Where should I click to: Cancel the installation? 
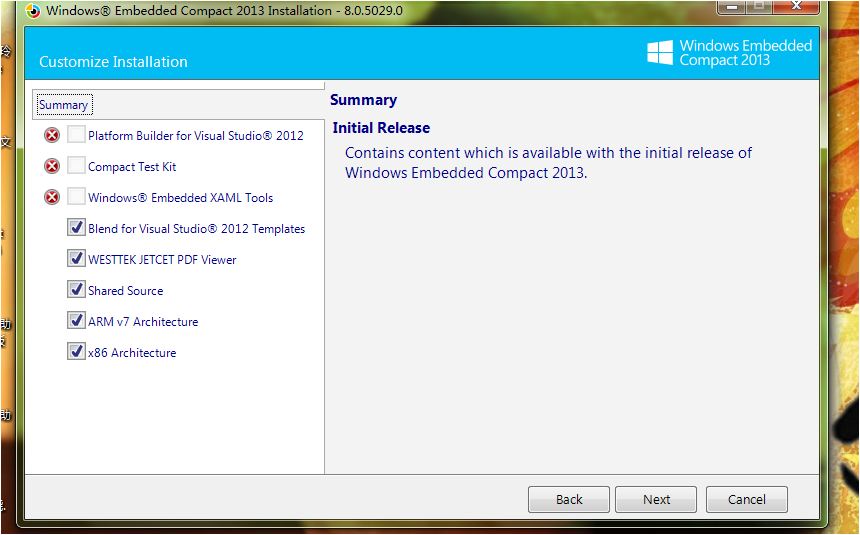click(746, 499)
